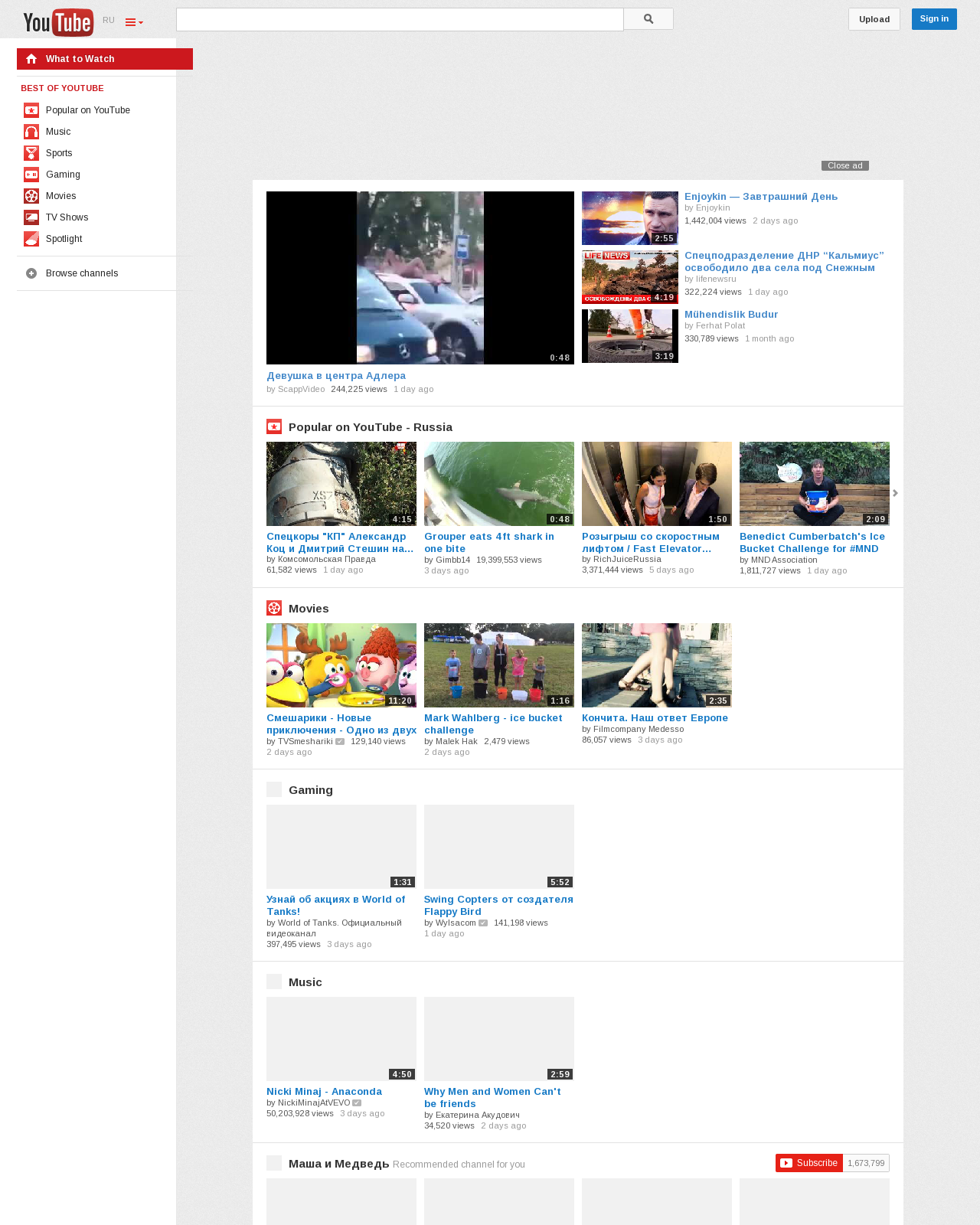
Task: Click the Enjoykin video thumbnail
Action: point(630,218)
